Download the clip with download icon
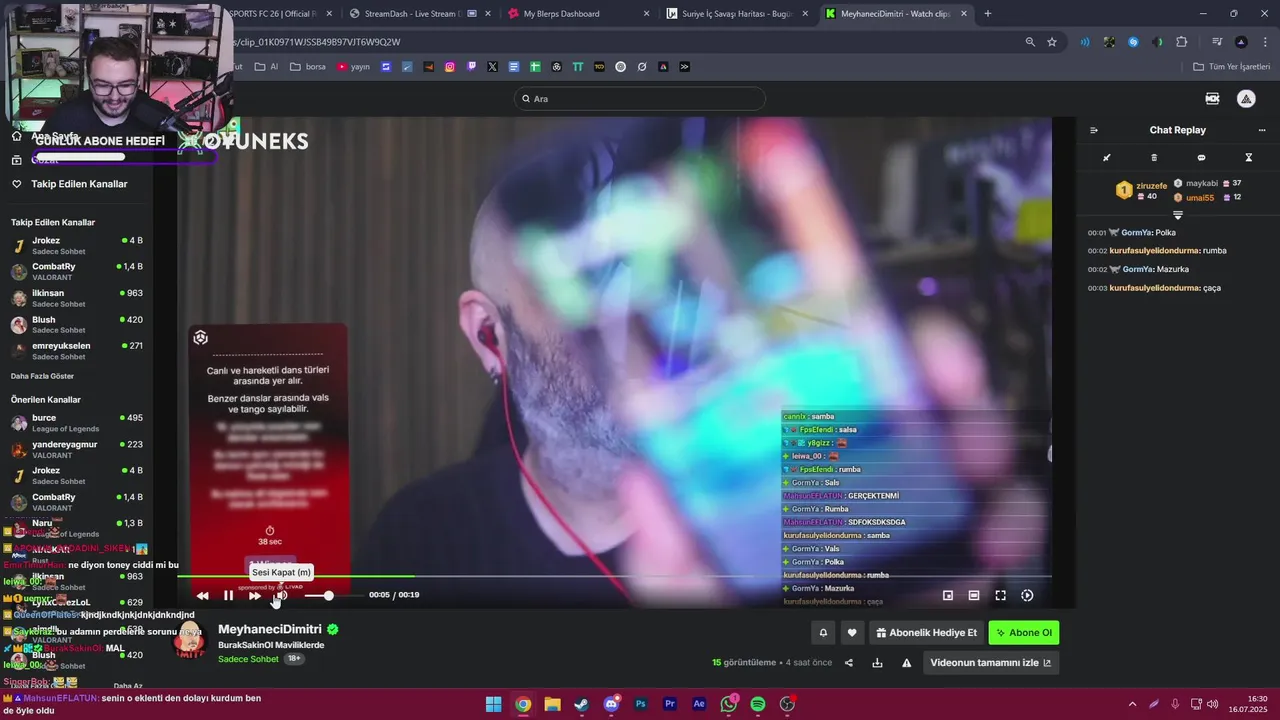This screenshot has width=1280, height=720. pyautogui.click(x=877, y=663)
